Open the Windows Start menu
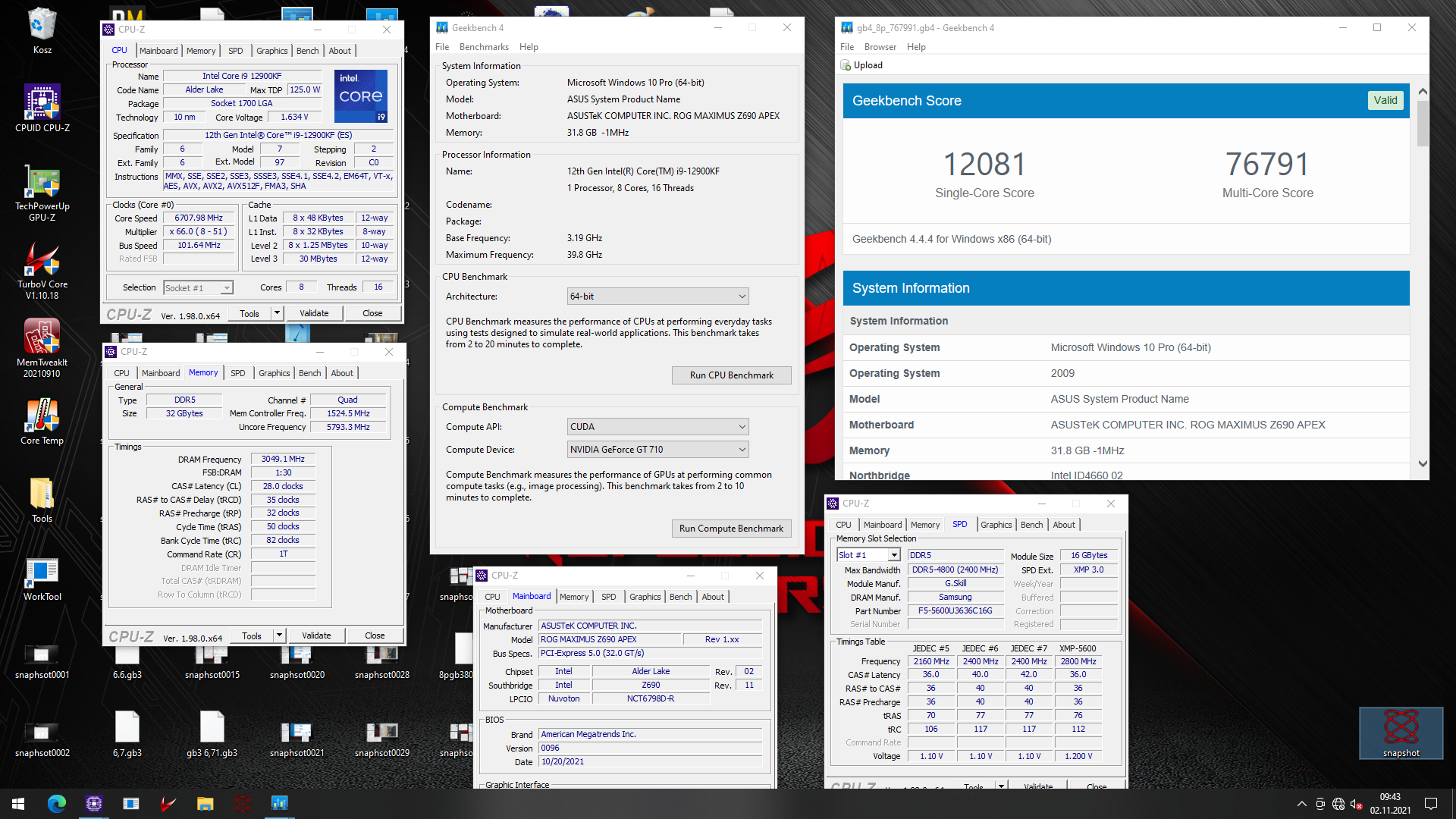 pyautogui.click(x=18, y=804)
